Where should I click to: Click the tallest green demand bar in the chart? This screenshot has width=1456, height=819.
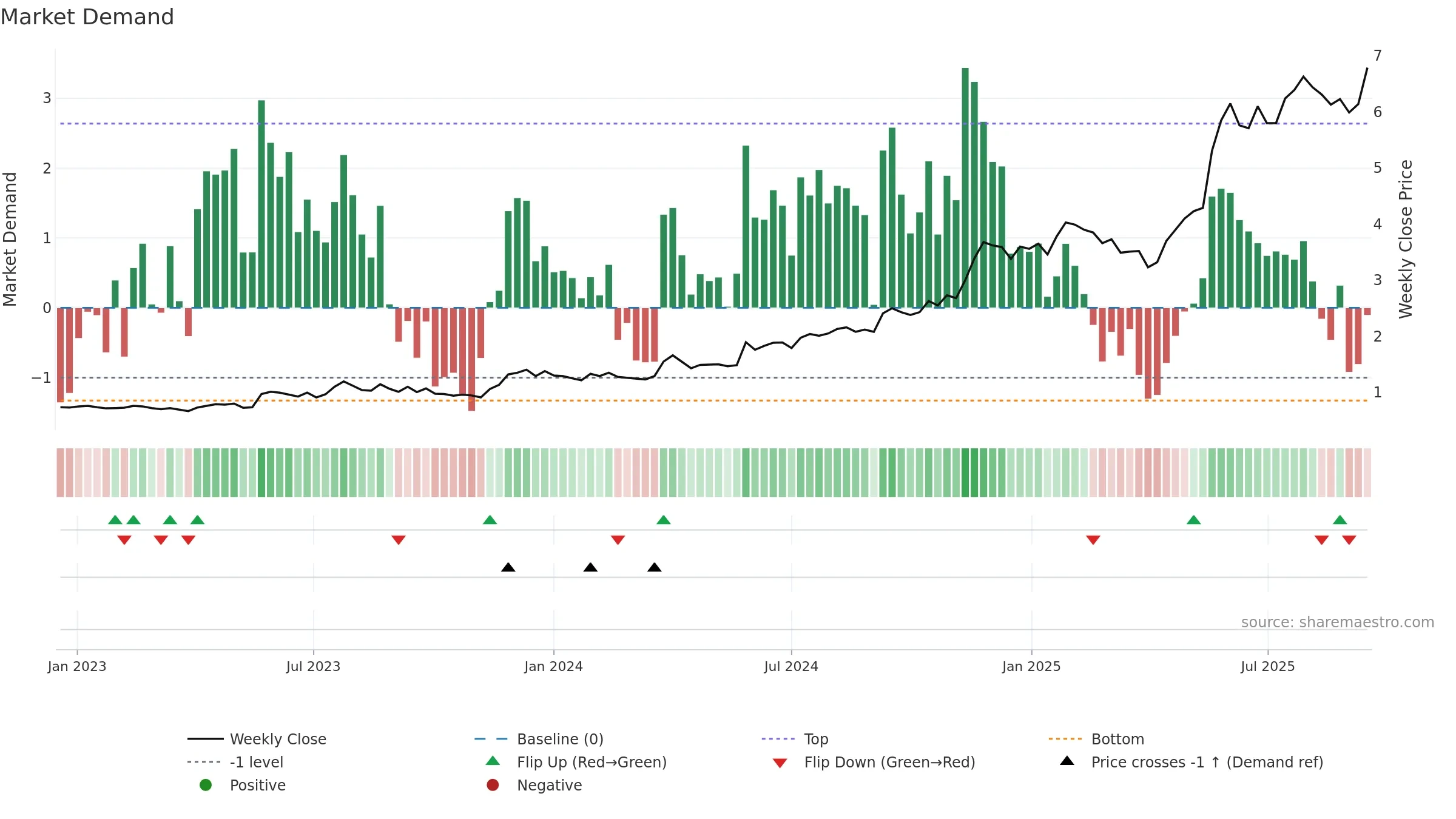pyautogui.click(x=965, y=188)
